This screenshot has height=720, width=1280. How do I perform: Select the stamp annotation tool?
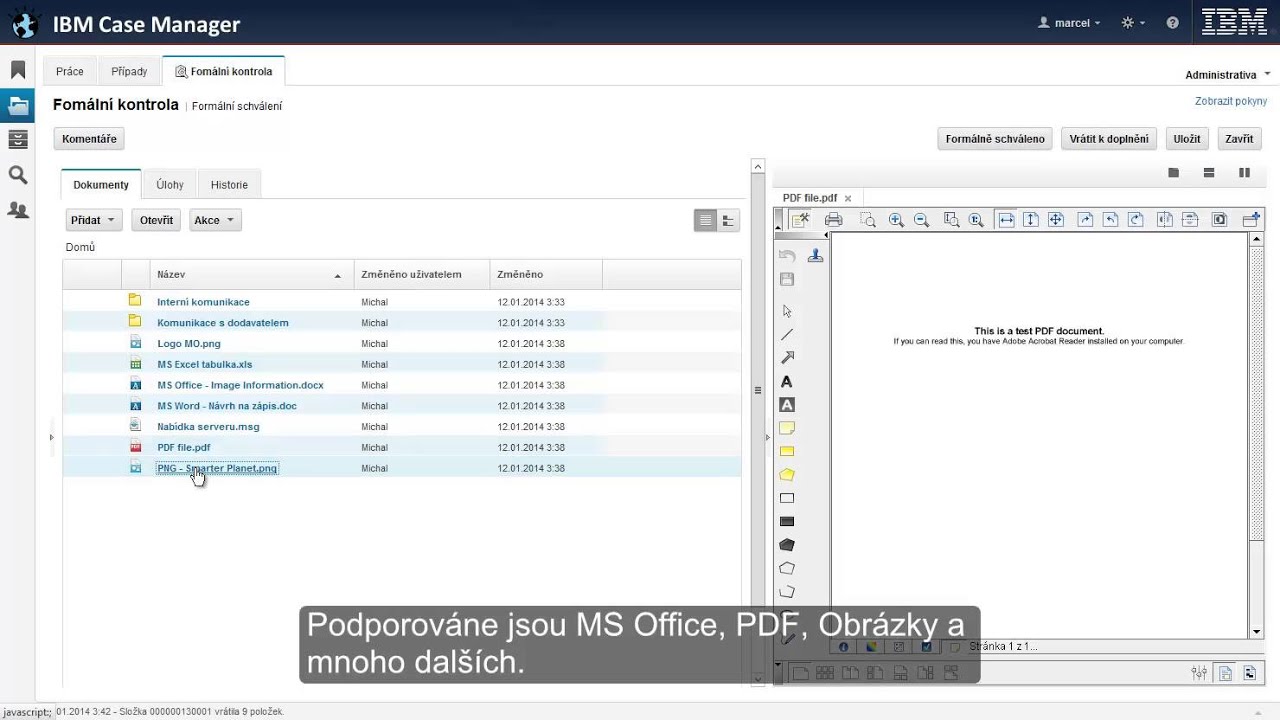point(815,255)
